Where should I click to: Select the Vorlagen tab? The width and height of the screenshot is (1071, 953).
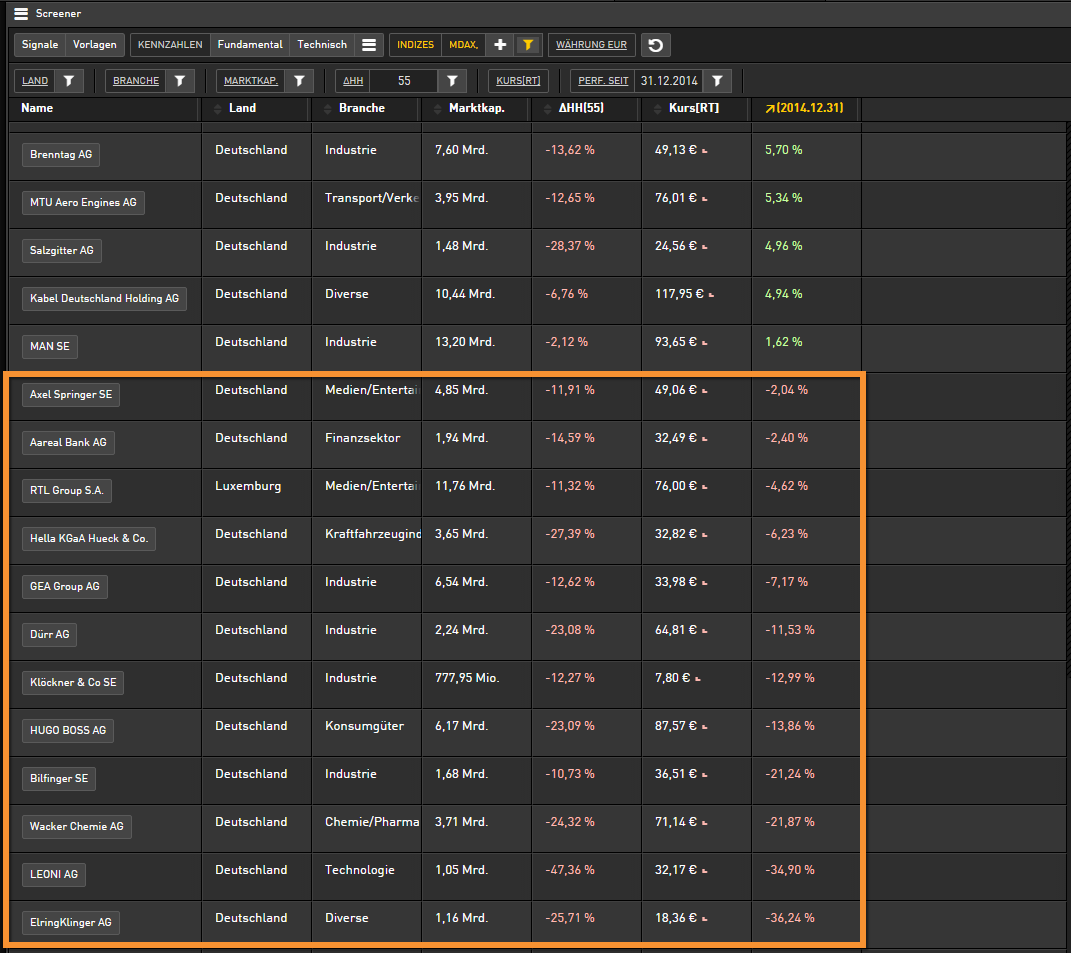(x=95, y=45)
